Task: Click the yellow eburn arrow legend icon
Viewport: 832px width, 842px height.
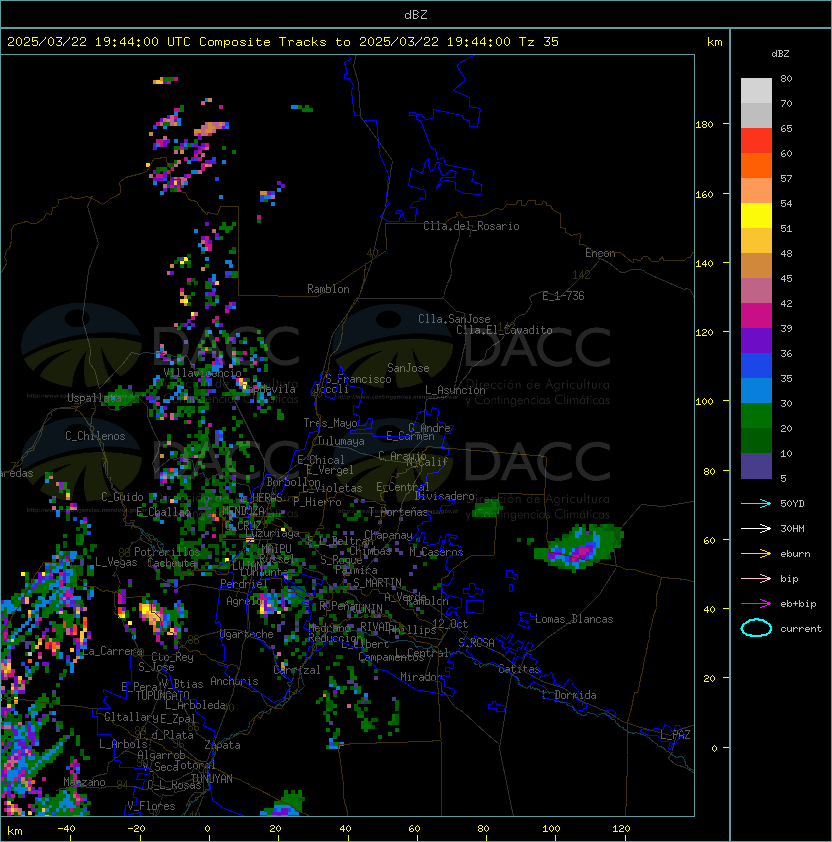Action: point(756,554)
